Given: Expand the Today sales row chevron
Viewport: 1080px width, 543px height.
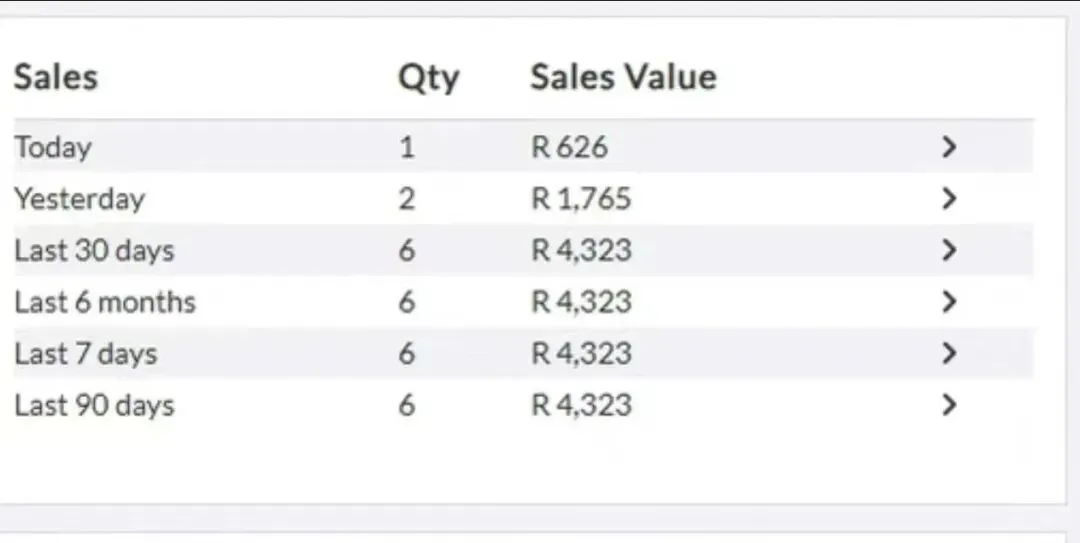Looking at the screenshot, I should [949, 147].
